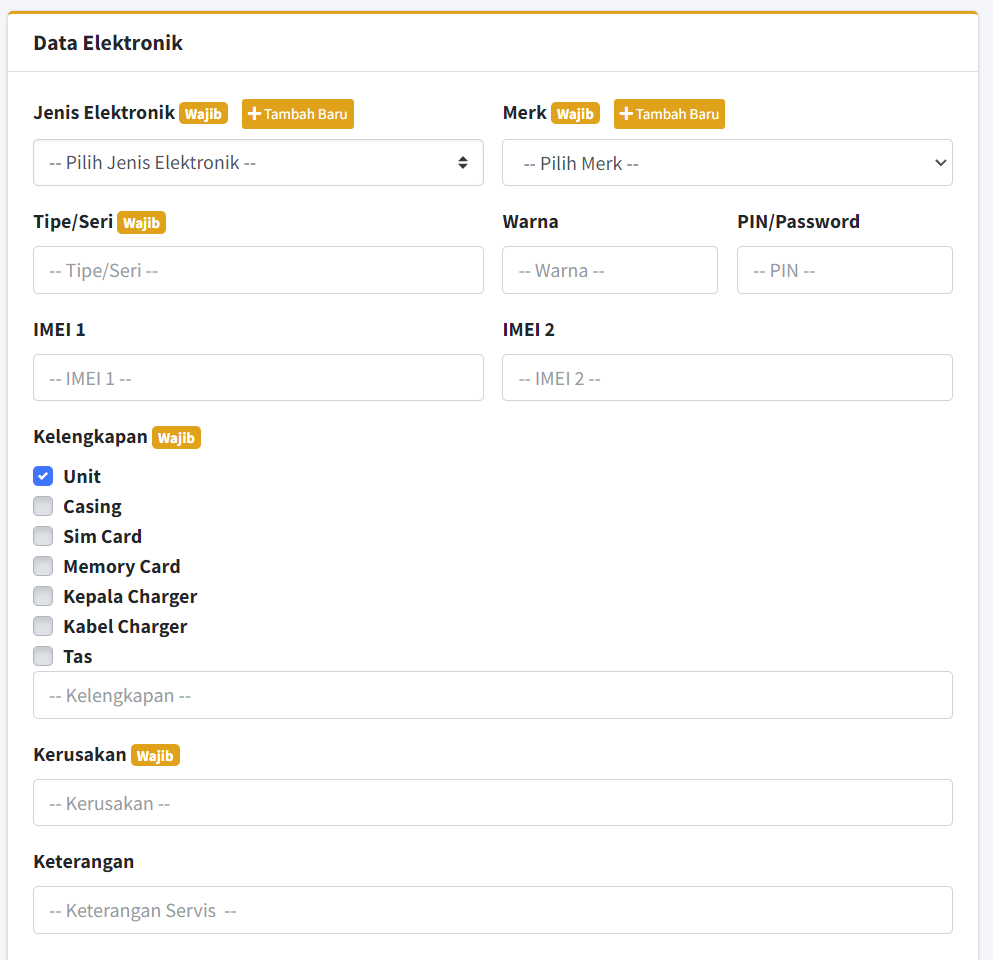Click the Warna text field

point(609,270)
